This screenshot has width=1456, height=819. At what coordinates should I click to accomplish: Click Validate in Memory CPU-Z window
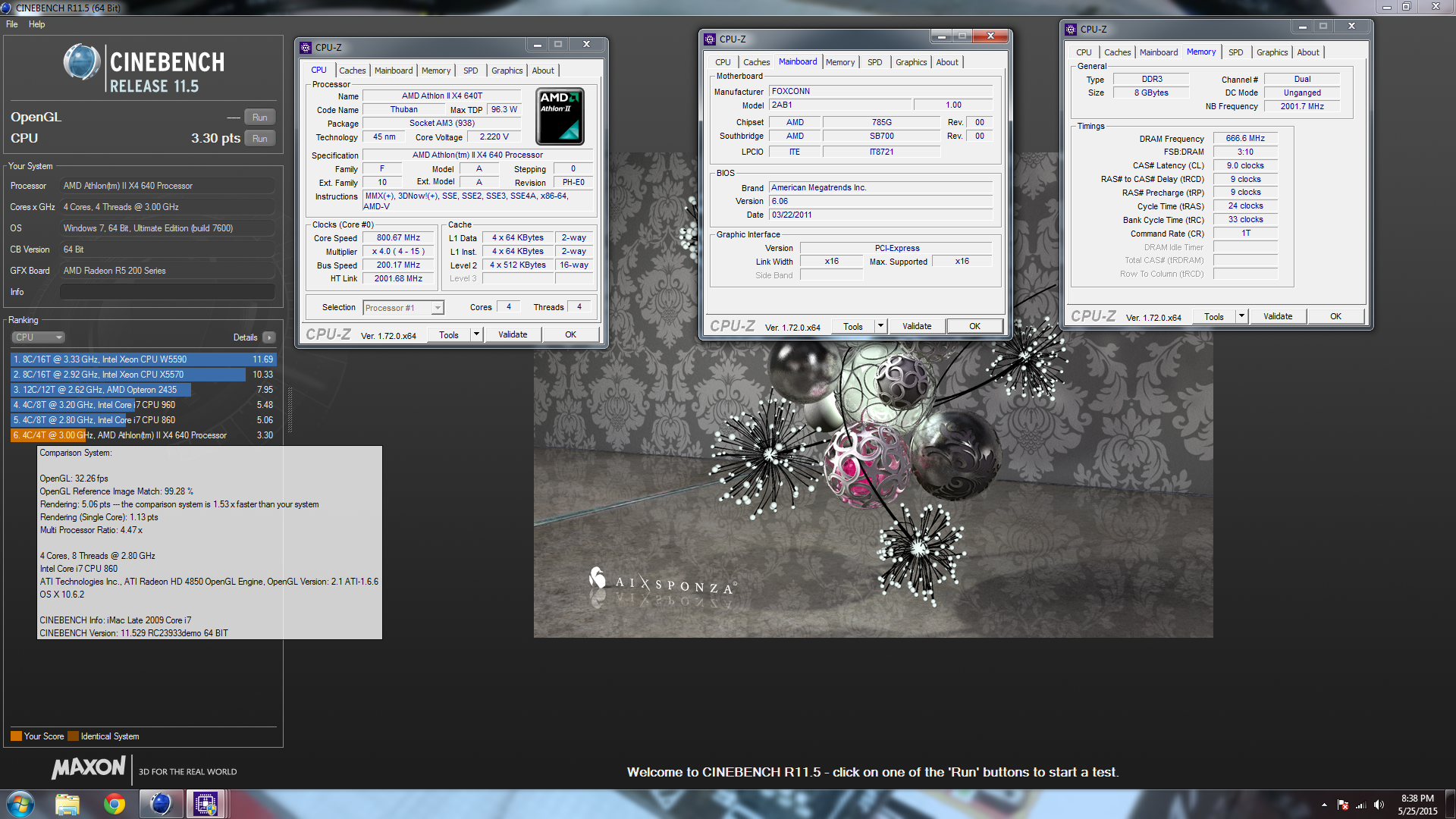tap(1278, 317)
